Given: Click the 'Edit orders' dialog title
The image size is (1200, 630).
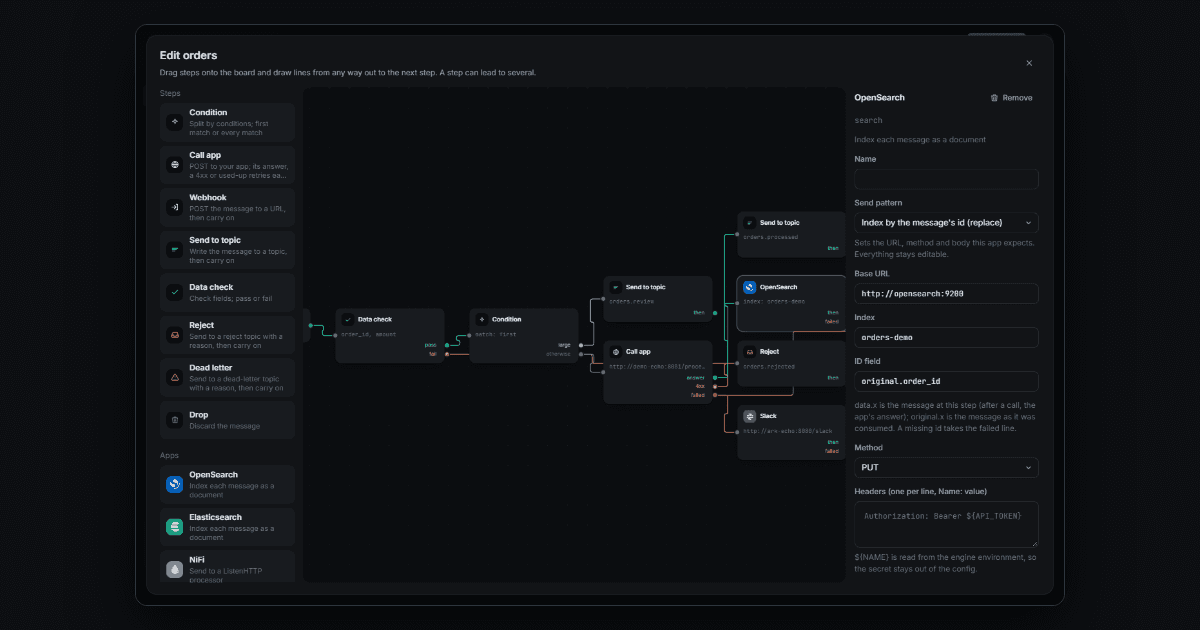Looking at the screenshot, I should [188, 55].
